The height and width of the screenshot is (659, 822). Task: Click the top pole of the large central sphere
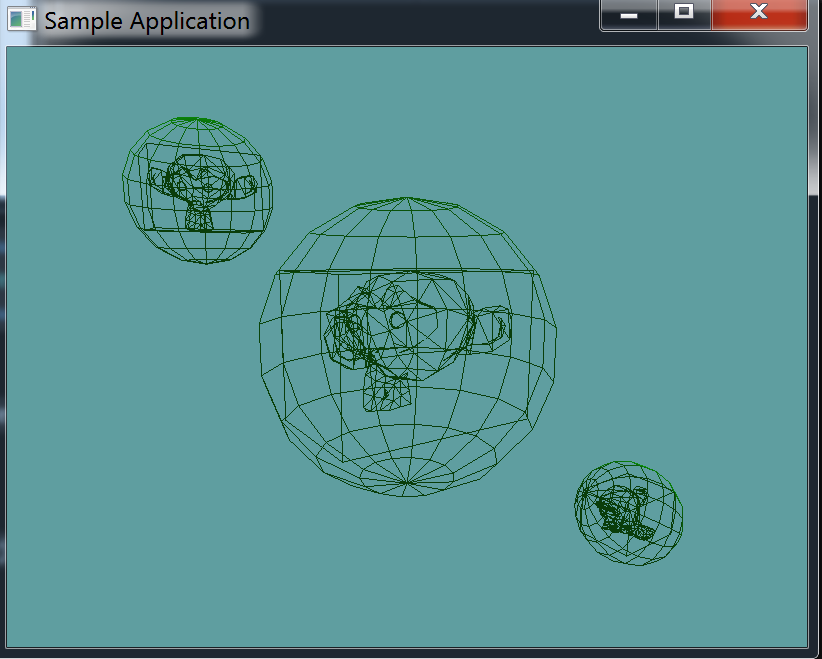(405, 199)
